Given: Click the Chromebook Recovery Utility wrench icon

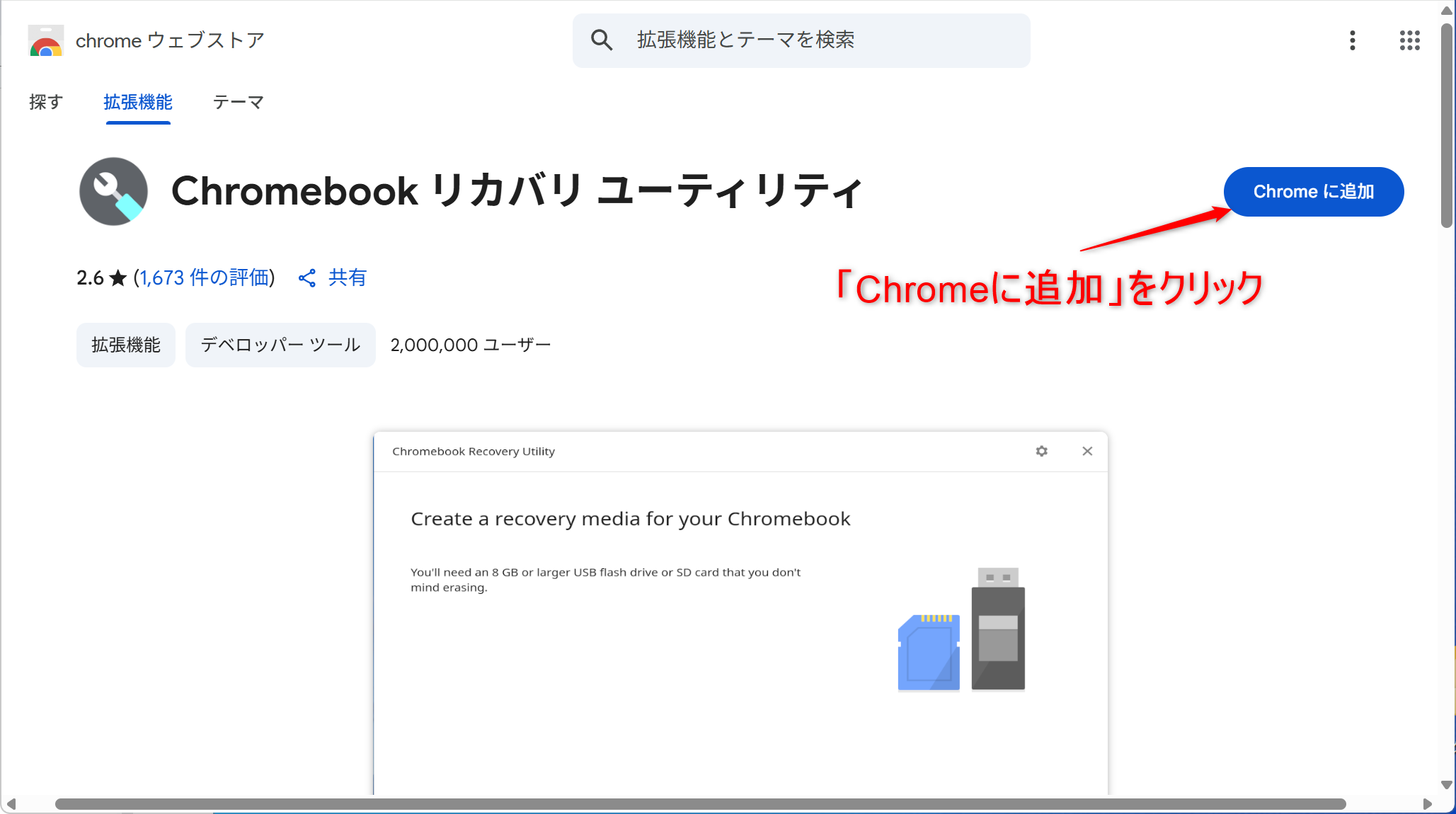Looking at the screenshot, I should (x=113, y=191).
